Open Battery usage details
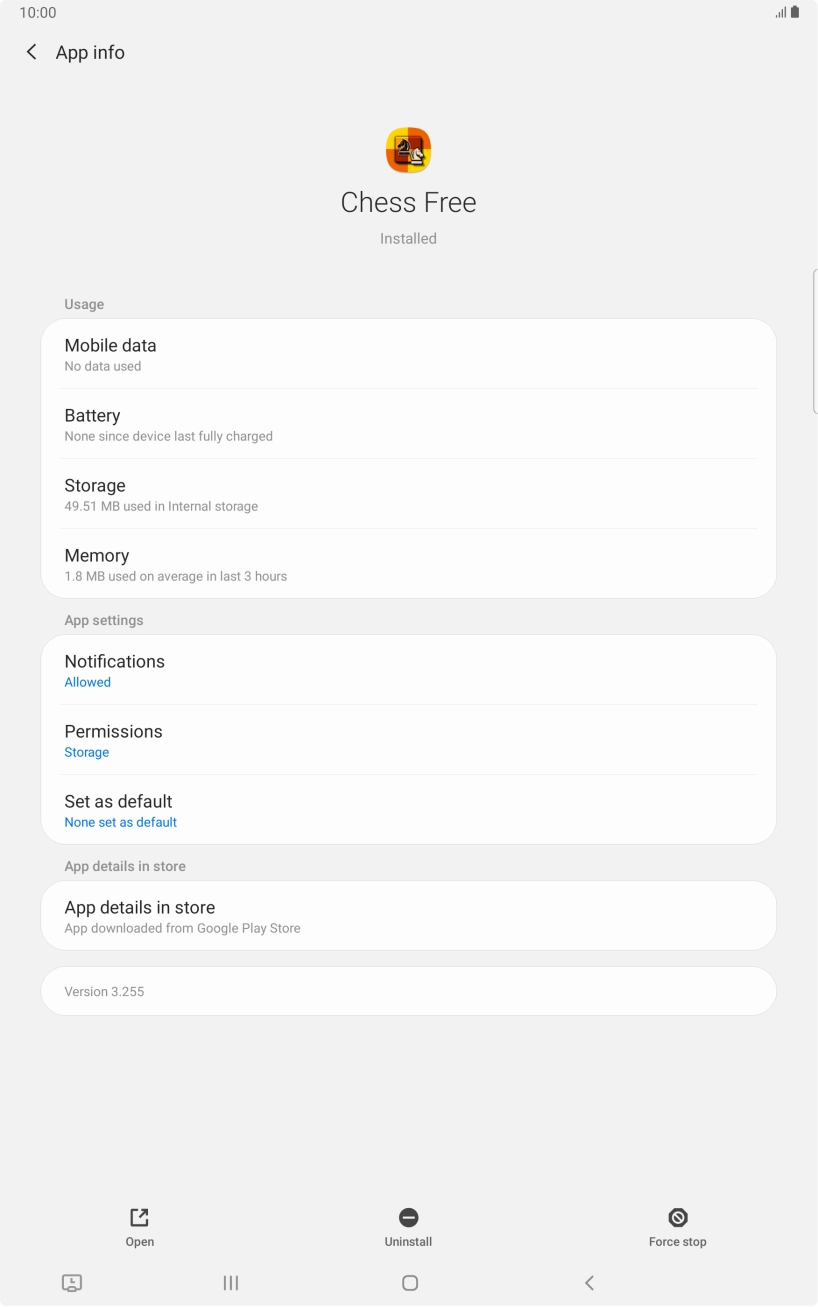818x1307 pixels. 408,424
